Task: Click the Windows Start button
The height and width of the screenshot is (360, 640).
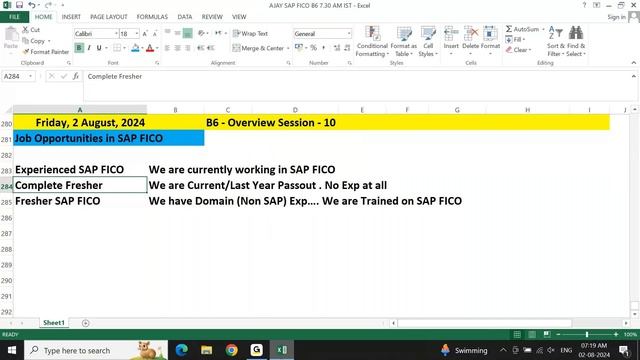Action: point(11,350)
